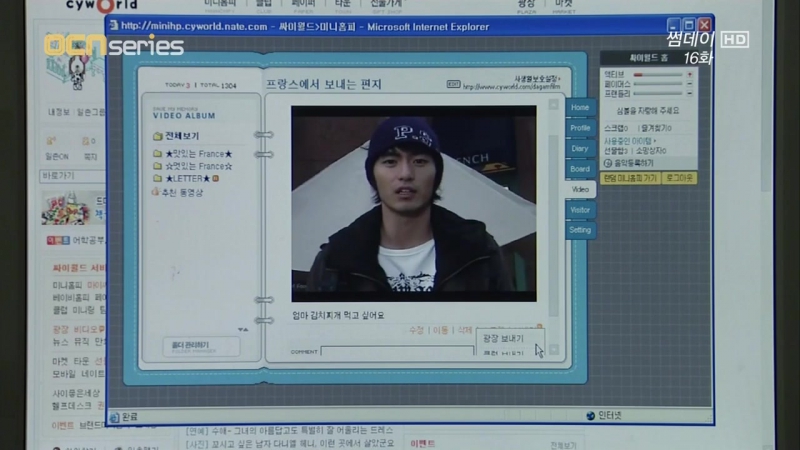Click the 추천 동영상 icon
Viewport: 800px width, 450px height.
click(x=155, y=192)
